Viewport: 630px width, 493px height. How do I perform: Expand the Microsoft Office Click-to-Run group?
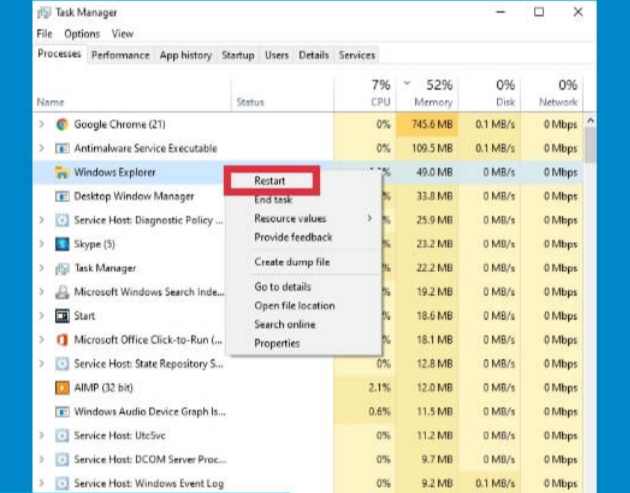41,340
